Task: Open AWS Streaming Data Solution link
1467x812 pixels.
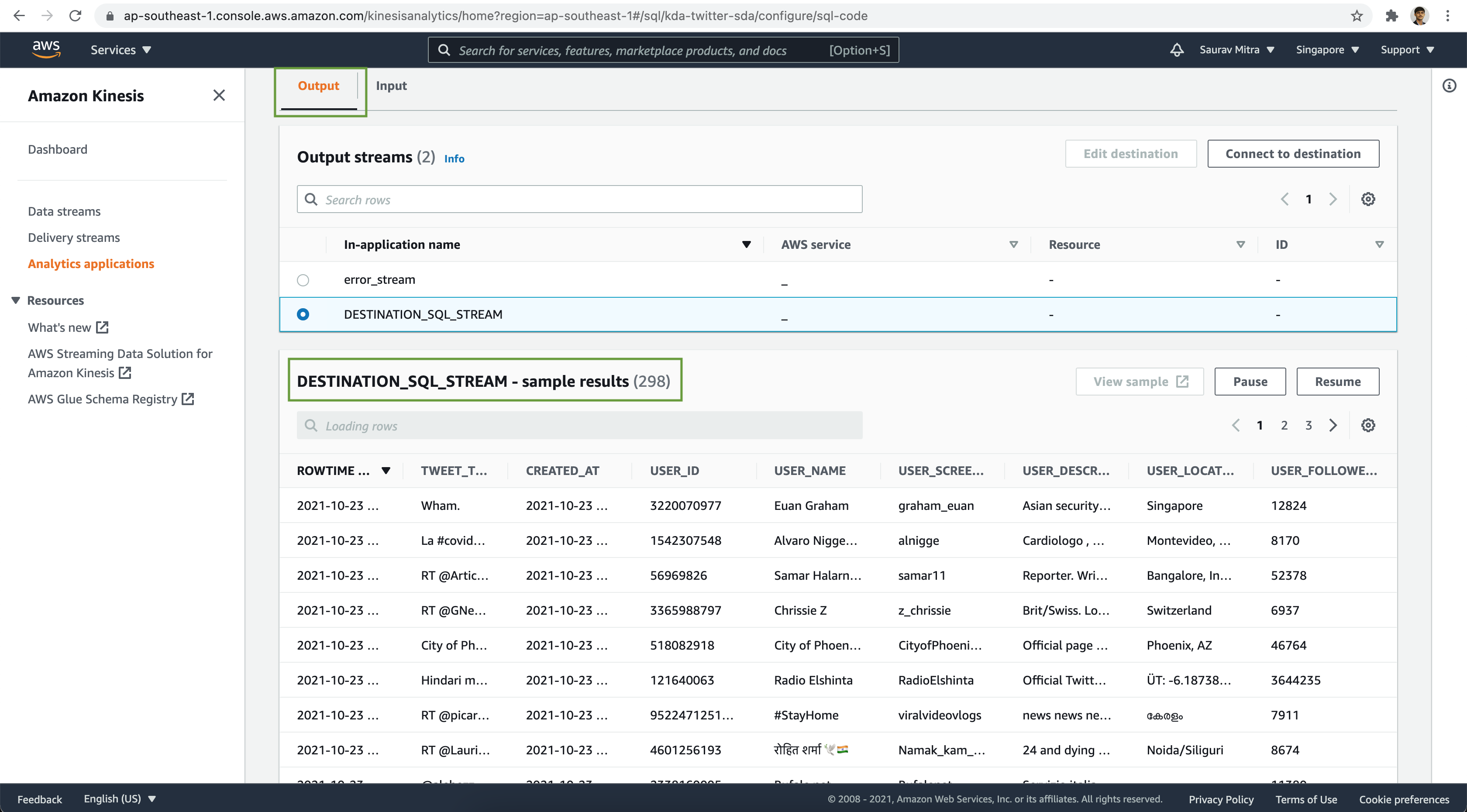Action: point(120,363)
